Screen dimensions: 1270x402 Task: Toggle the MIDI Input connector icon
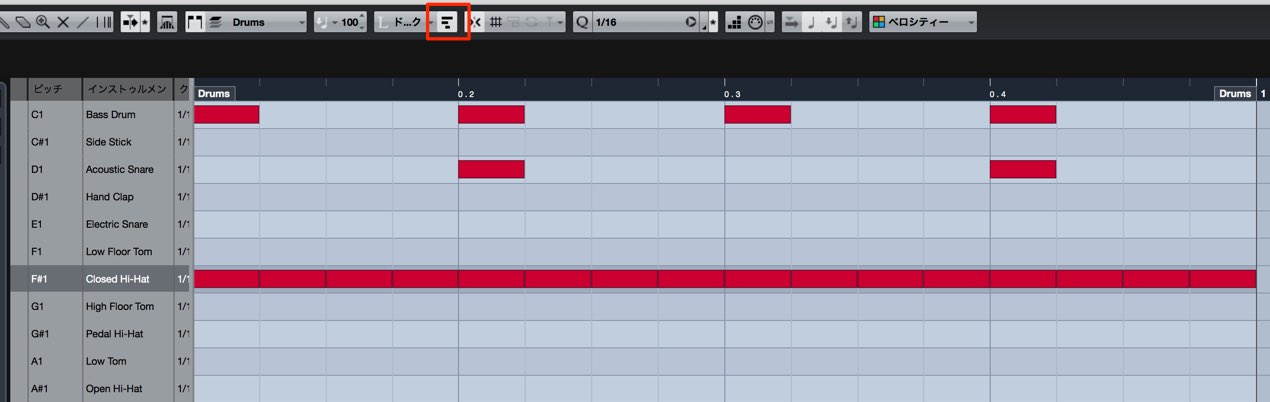click(x=756, y=22)
